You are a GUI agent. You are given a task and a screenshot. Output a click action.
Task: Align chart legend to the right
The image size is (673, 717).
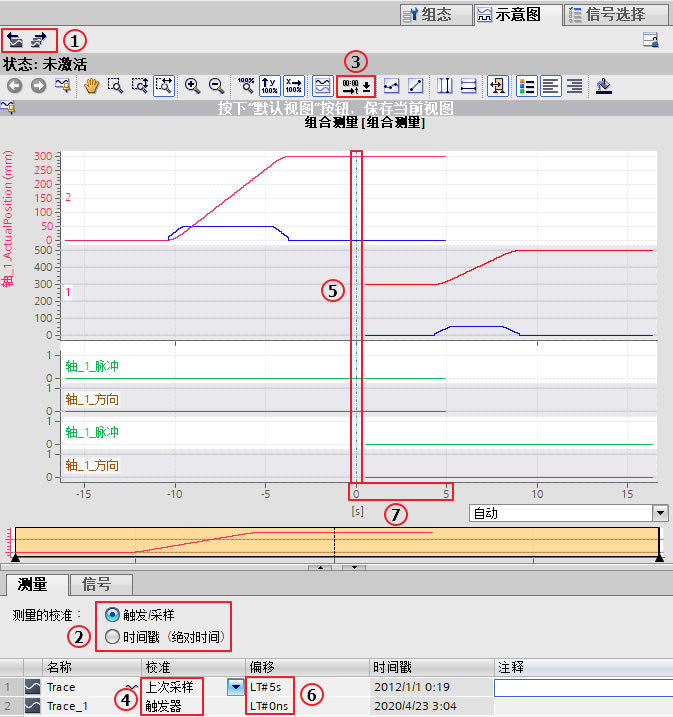point(574,86)
